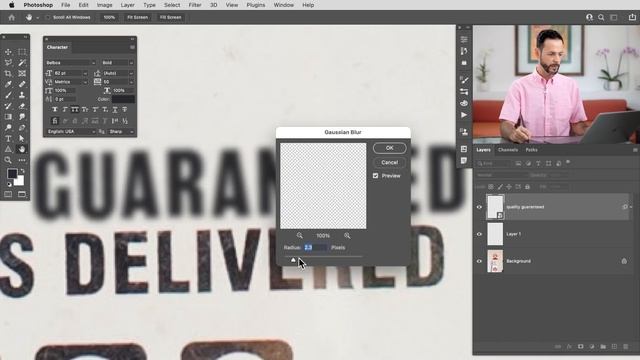Open the Layers panel menu icon
Image resolution: width=640 pixels, height=360 pixels.
635,150
